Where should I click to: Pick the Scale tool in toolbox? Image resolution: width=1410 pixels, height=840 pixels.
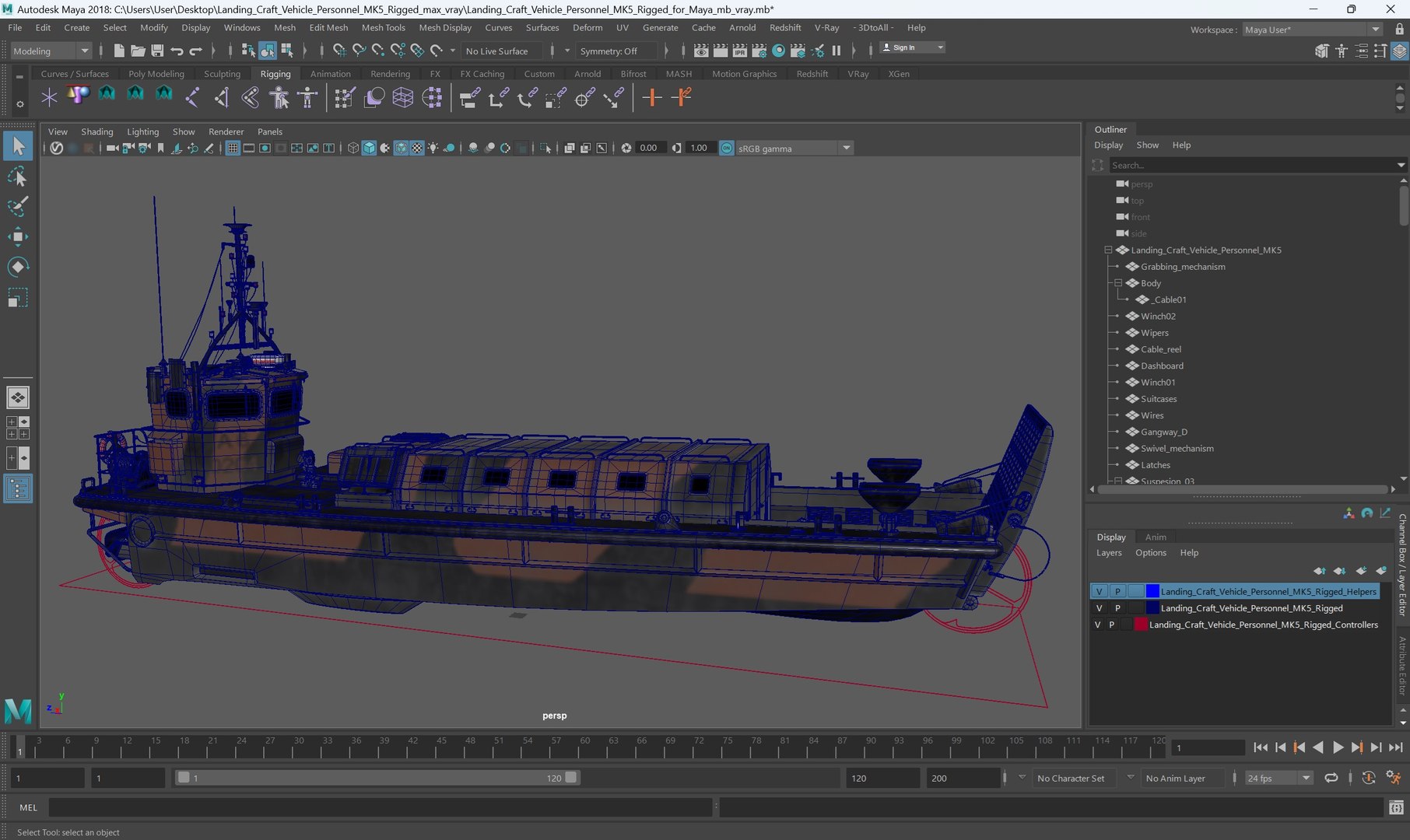click(x=17, y=298)
